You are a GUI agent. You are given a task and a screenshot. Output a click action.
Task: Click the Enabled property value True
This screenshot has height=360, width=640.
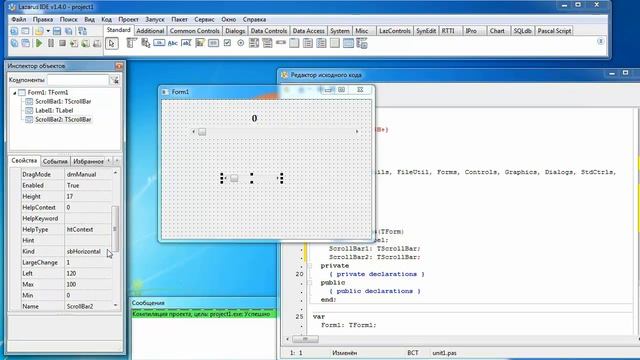[88, 185]
